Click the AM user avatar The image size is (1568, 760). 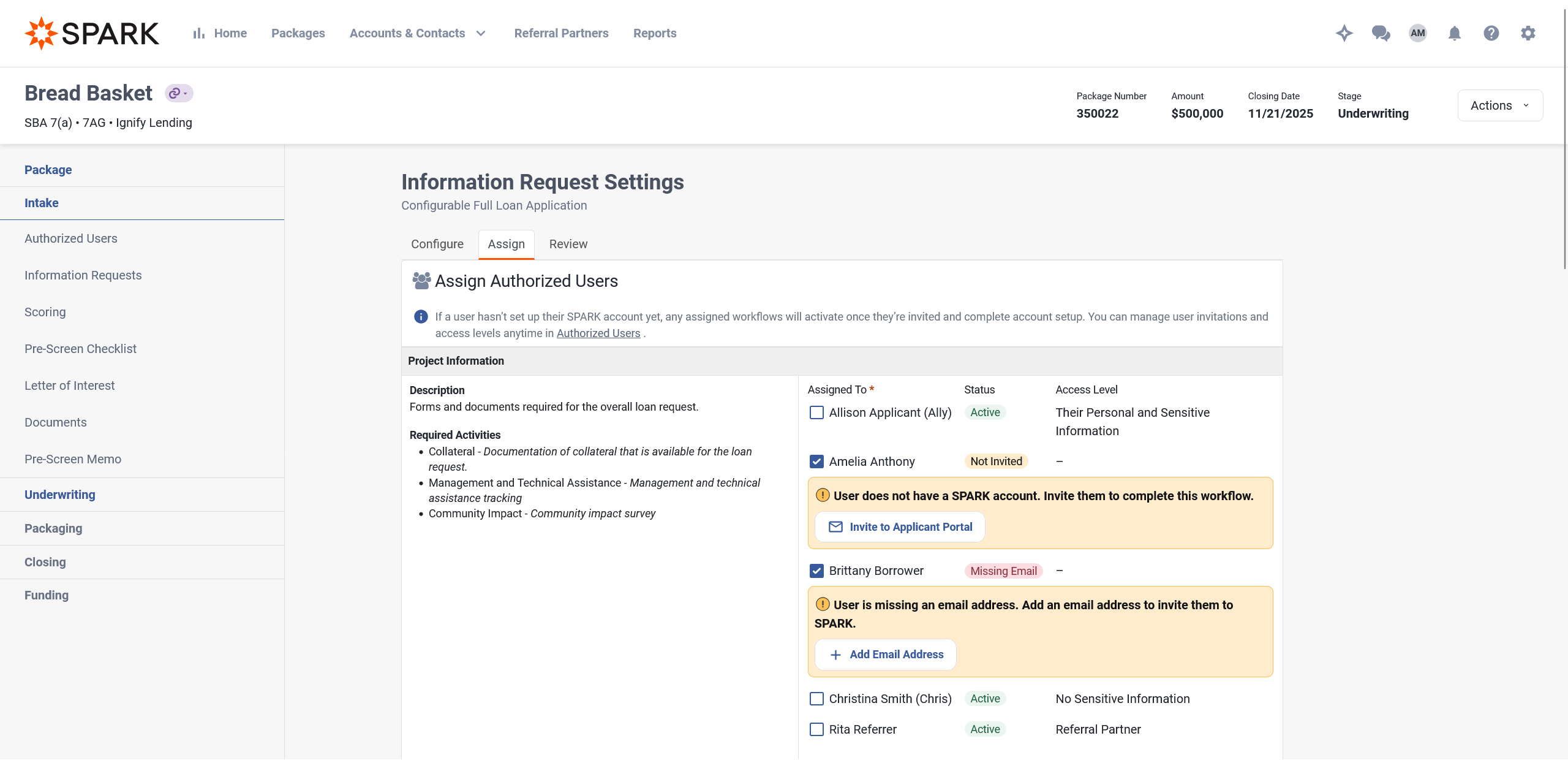1417,33
